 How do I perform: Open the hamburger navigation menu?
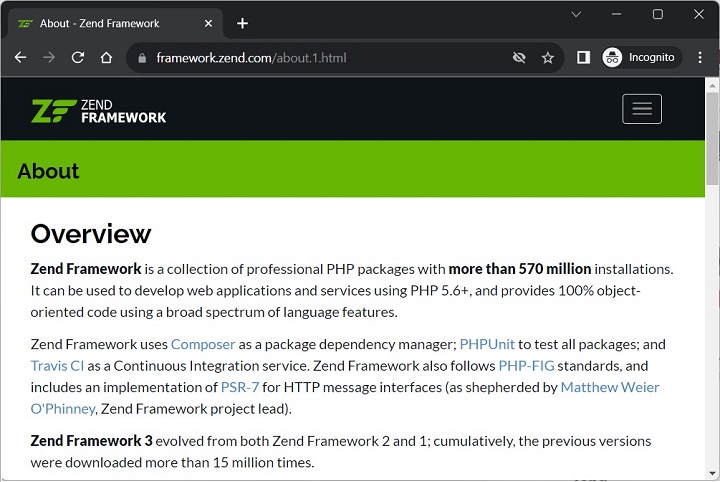click(642, 109)
